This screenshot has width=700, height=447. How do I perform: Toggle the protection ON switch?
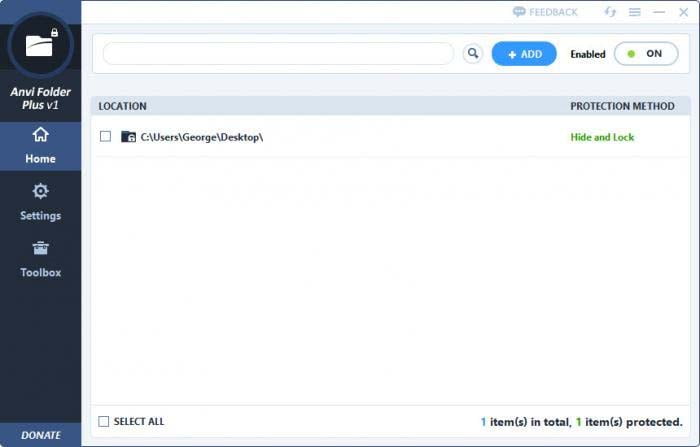646,54
